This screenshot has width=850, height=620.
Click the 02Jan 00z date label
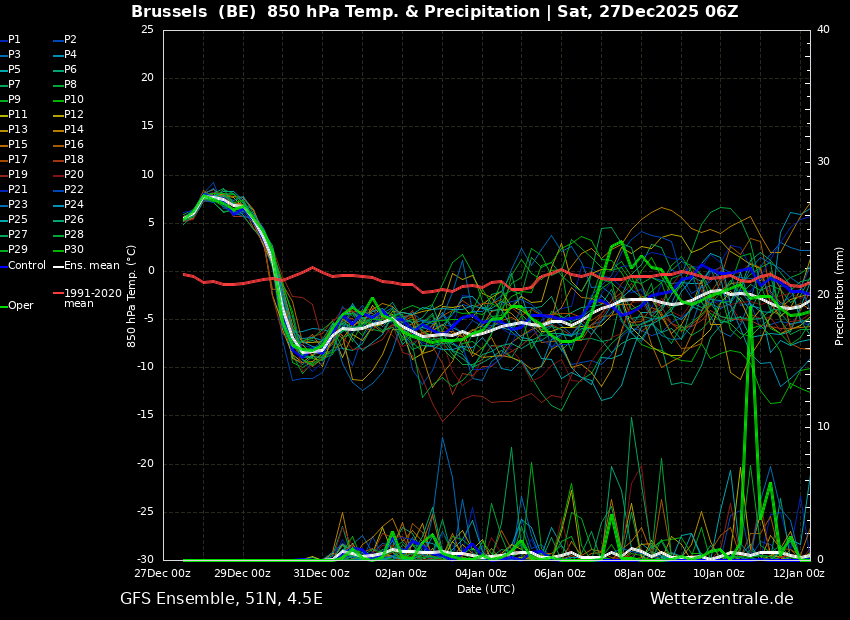click(x=400, y=573)
